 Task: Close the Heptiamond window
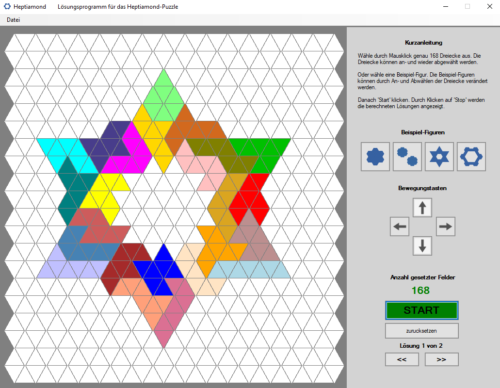click(x=490, y=6)
